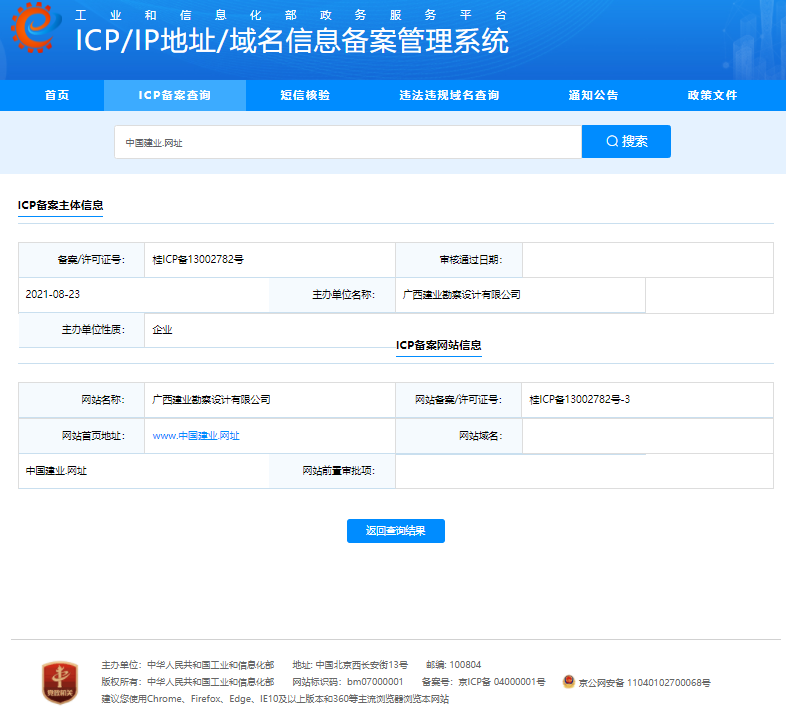Go to the 通知公告 tab
Image resolution: width=786 pixels, height=715 pixels.
tap(593, 95)
